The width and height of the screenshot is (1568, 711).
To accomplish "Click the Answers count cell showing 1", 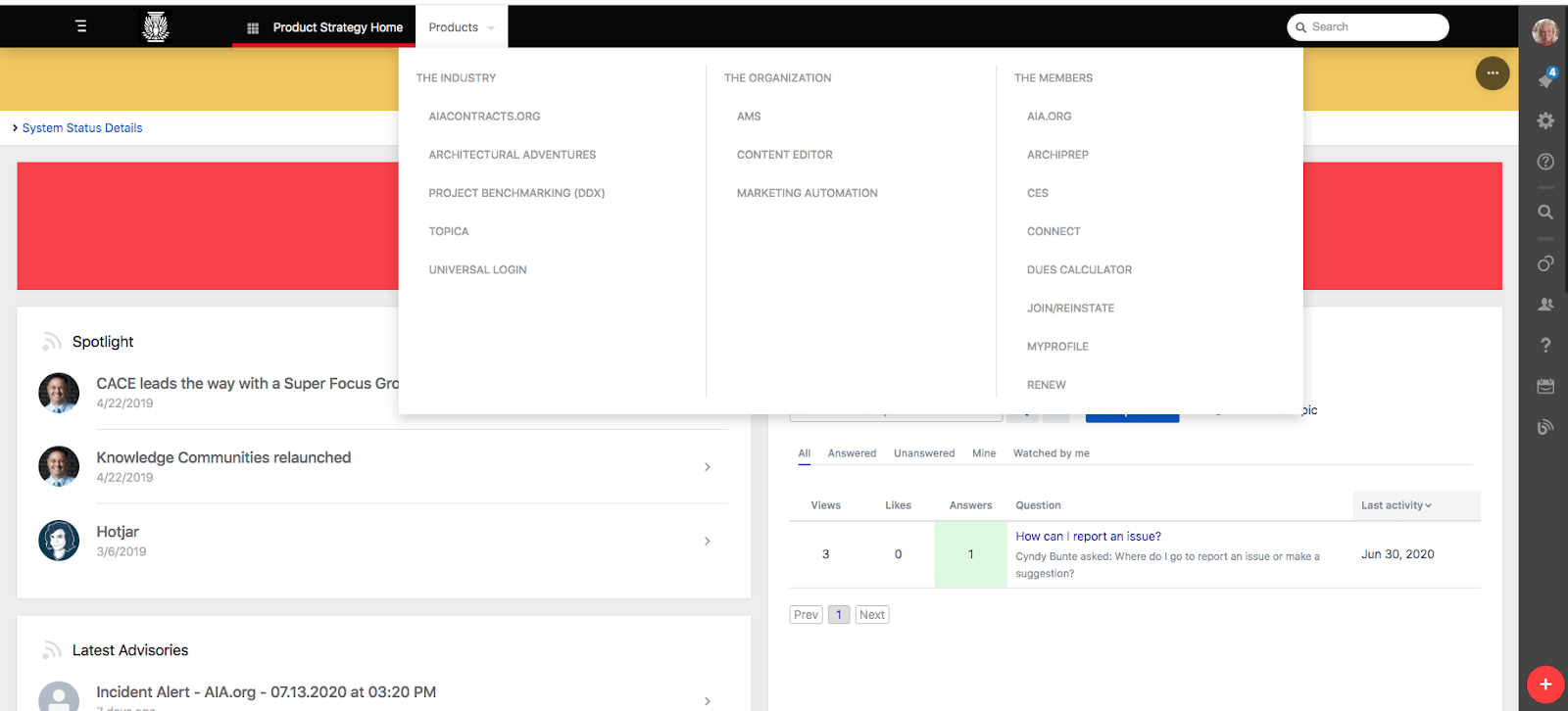I will (971, 554).
